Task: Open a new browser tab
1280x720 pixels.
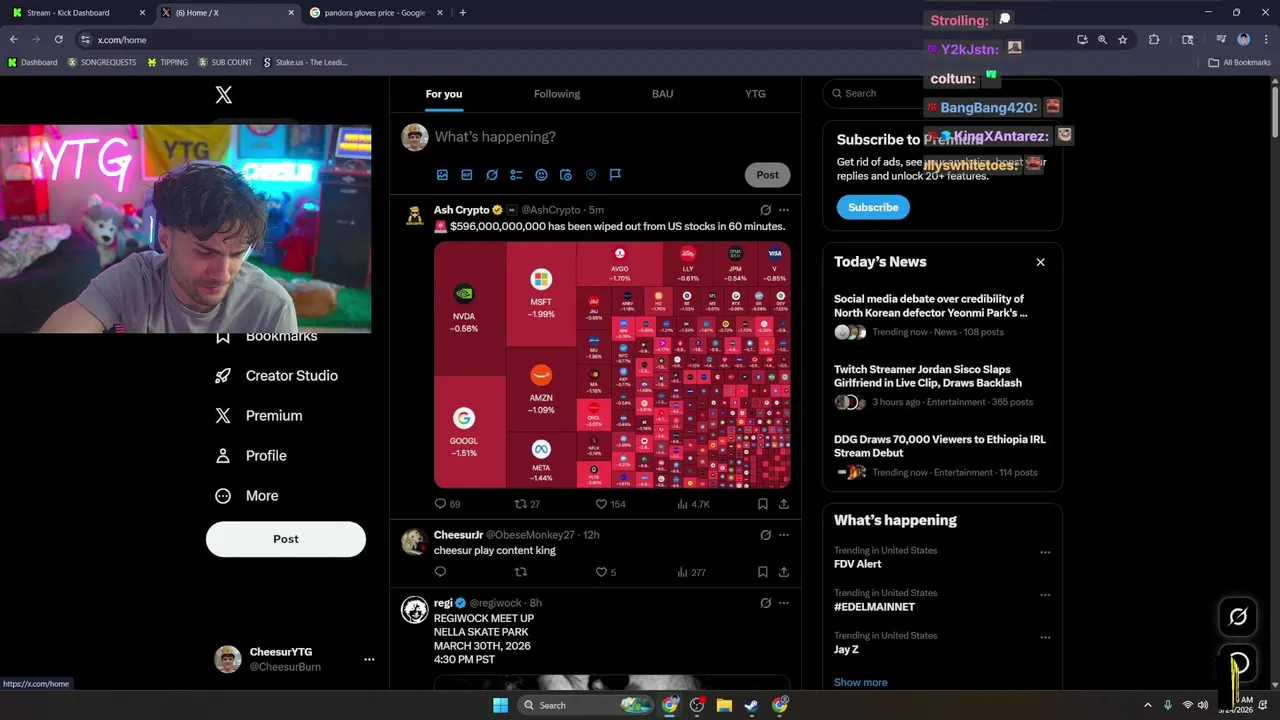Action: [462, 13]
